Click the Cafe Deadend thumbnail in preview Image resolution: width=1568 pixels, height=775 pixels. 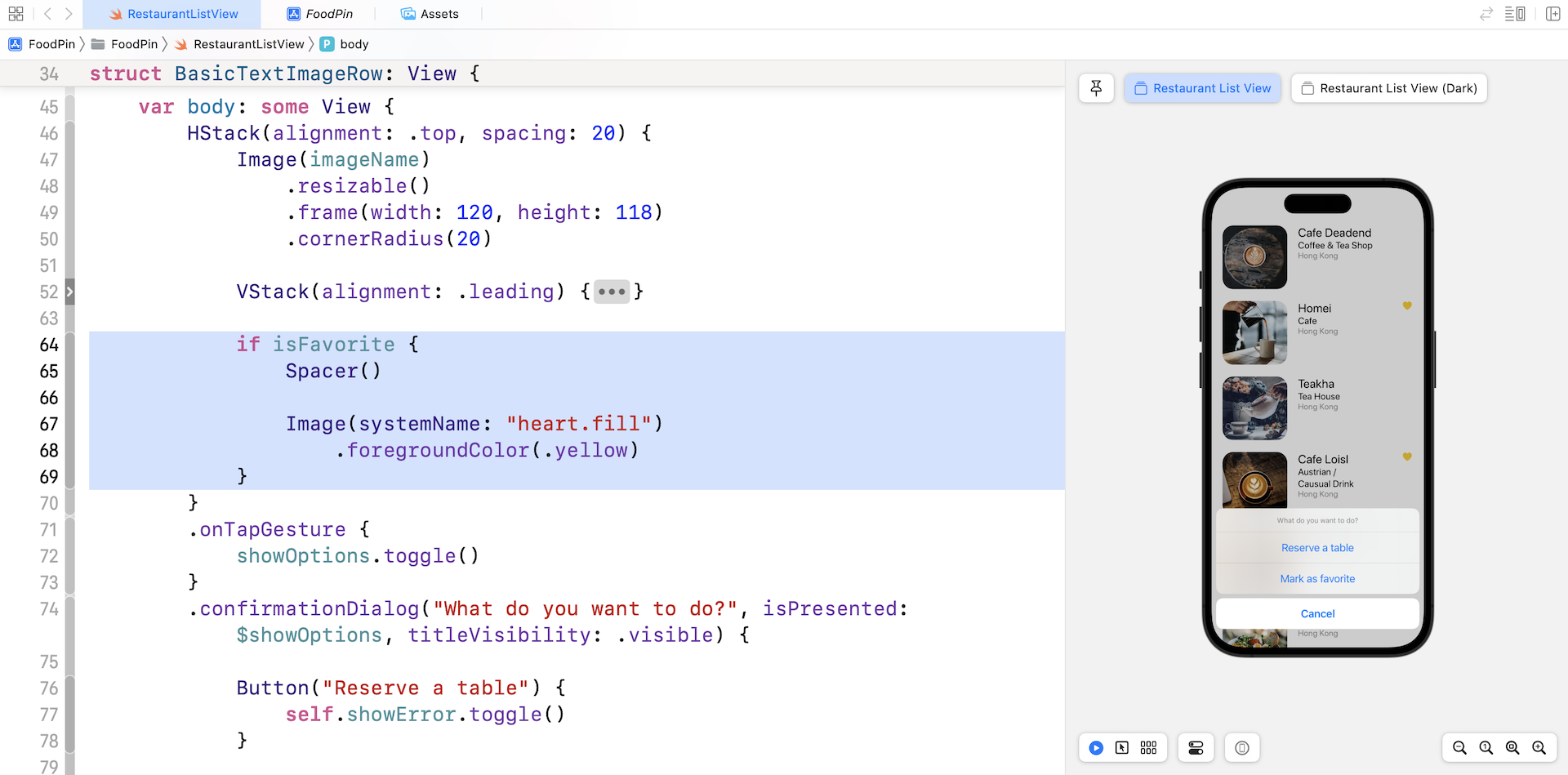pos(1254,257)
